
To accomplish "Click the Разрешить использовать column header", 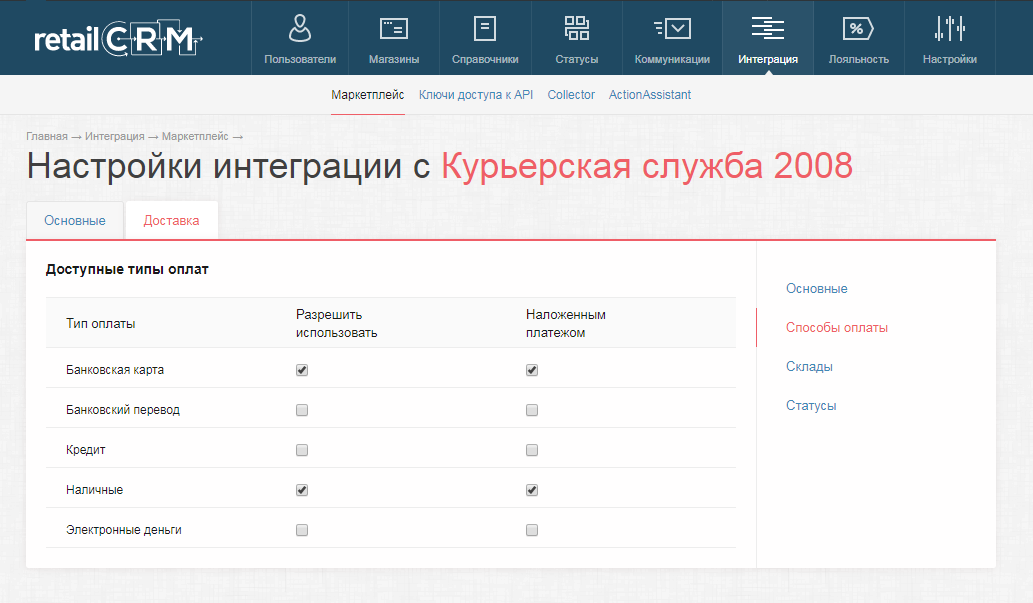I will [336, 324].
